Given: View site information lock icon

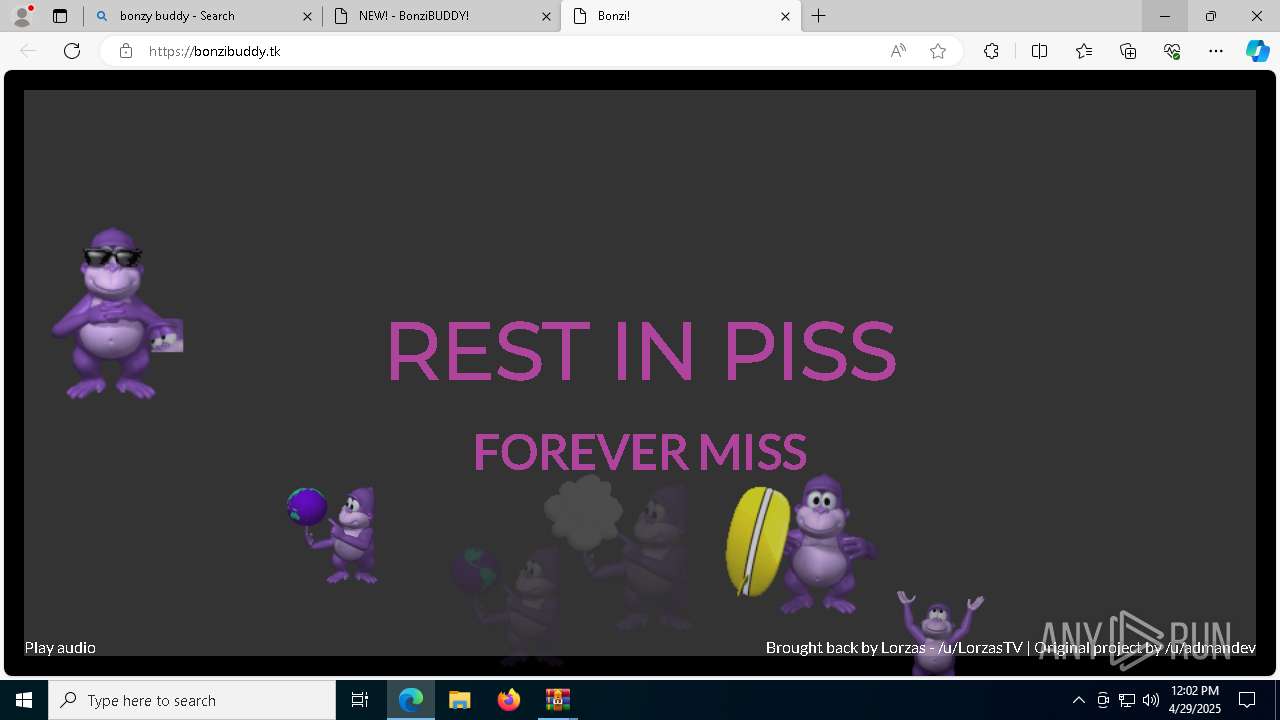Looking at the screenshot, I should click(126, 51).
